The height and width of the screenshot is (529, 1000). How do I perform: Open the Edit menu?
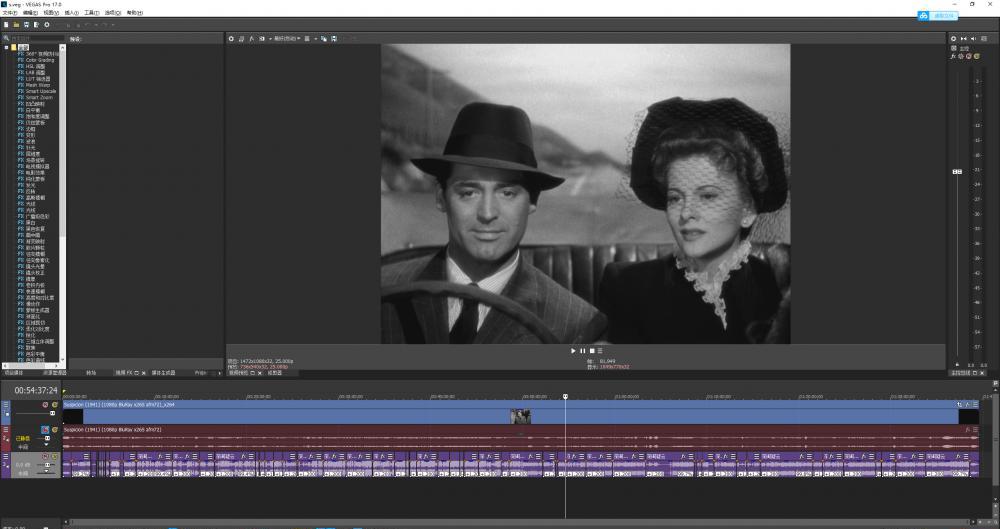click(30, 13)
